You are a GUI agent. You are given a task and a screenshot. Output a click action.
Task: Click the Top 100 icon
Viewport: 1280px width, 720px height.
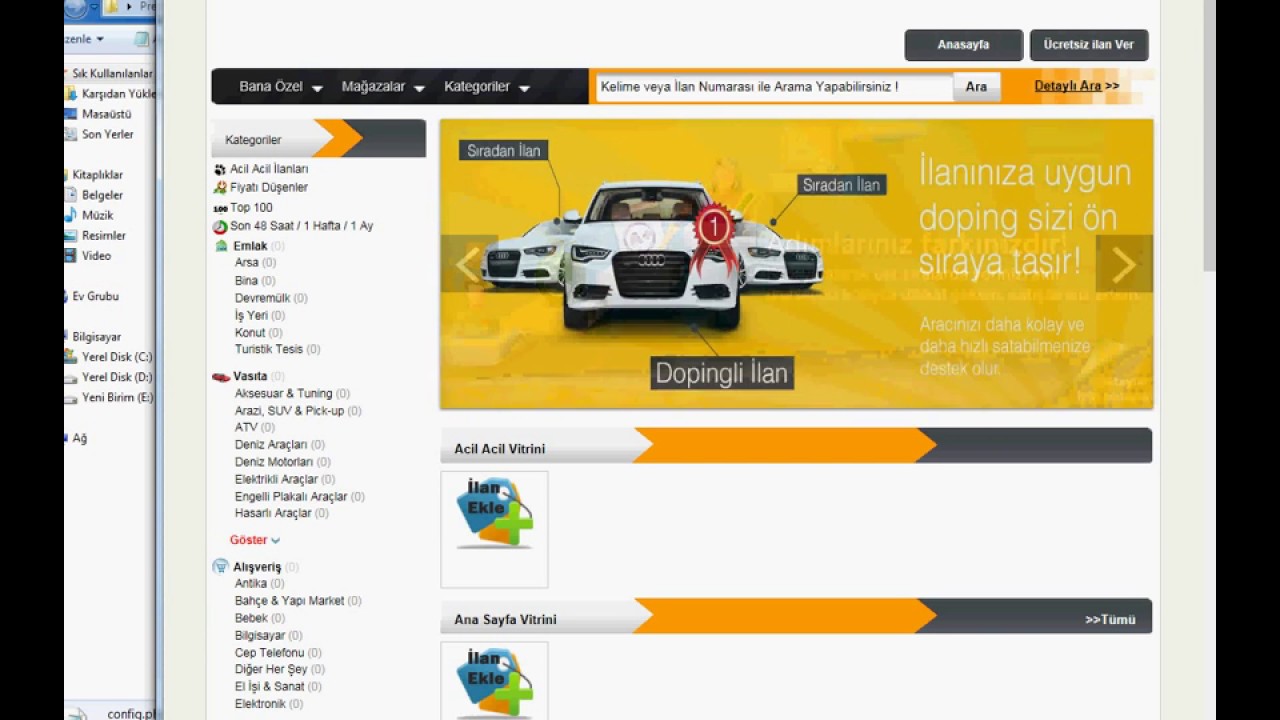pyautogui.click(x=220, y=208)
